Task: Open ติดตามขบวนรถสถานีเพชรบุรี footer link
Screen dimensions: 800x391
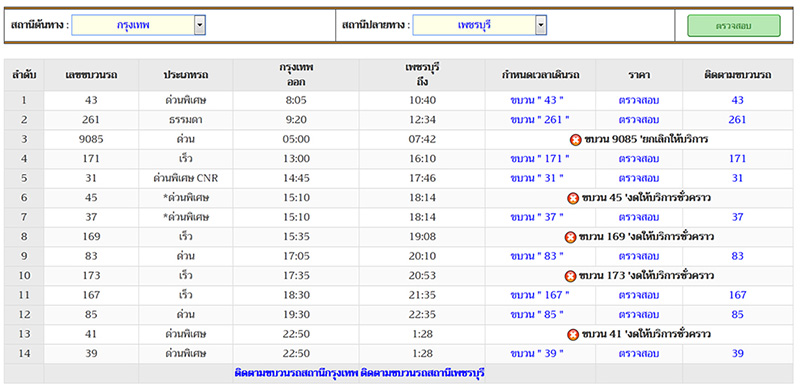Action: pyautogui.click(x=422, y=373)
